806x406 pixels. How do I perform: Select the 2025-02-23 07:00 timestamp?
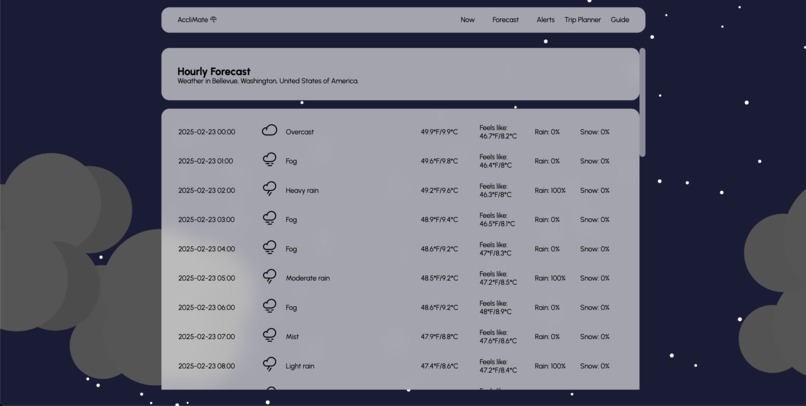[207, 337]
